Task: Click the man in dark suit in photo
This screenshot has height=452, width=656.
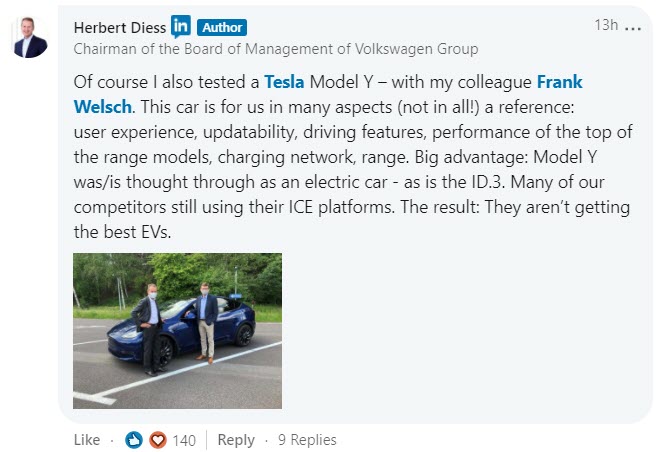Action: (x=148, y=329)
